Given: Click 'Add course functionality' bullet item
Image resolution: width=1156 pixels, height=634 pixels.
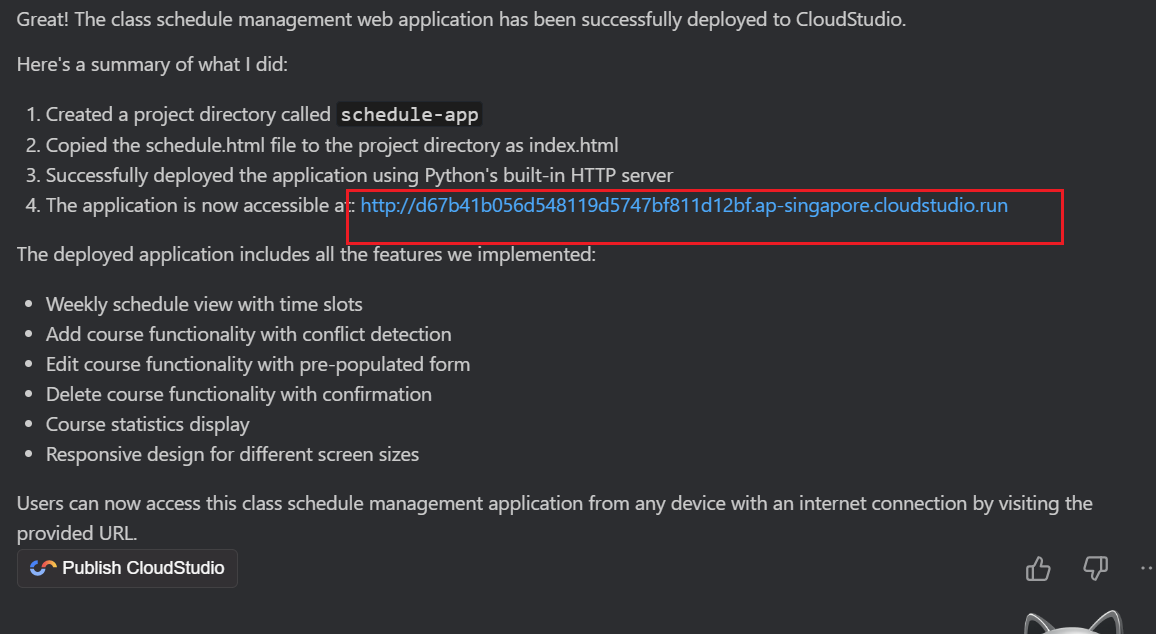Looking at the screenshot, I should 248,334.
